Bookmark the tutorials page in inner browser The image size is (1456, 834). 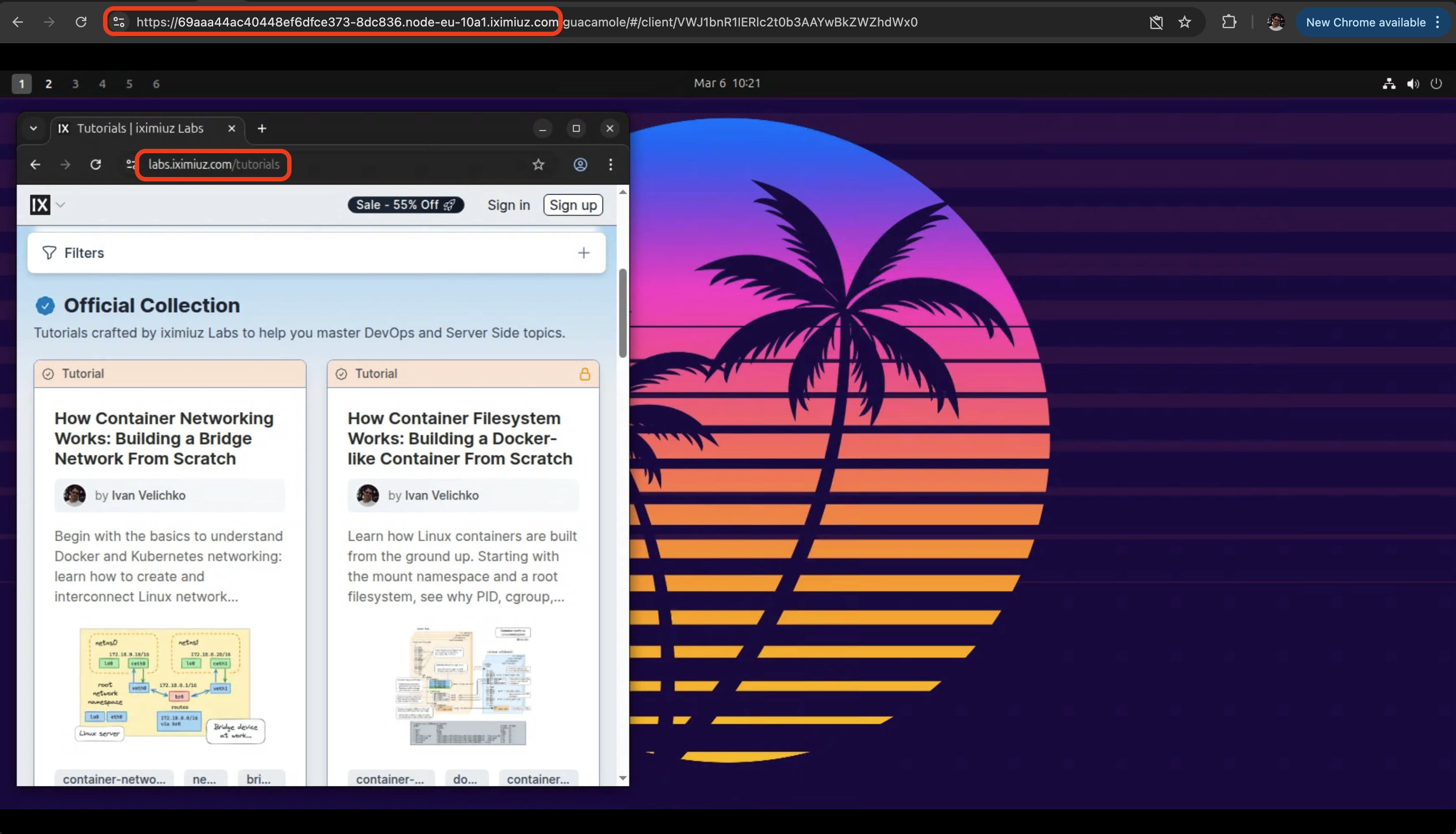538,164
